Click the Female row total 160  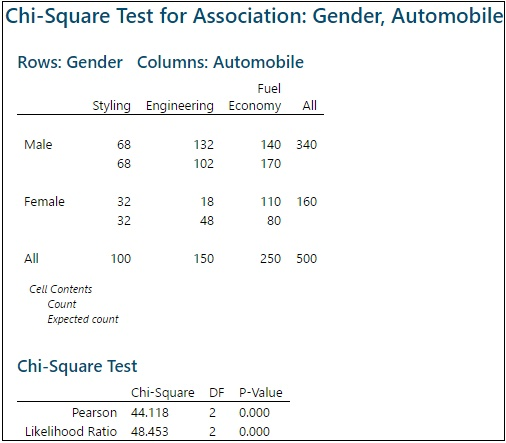(307, 202)
